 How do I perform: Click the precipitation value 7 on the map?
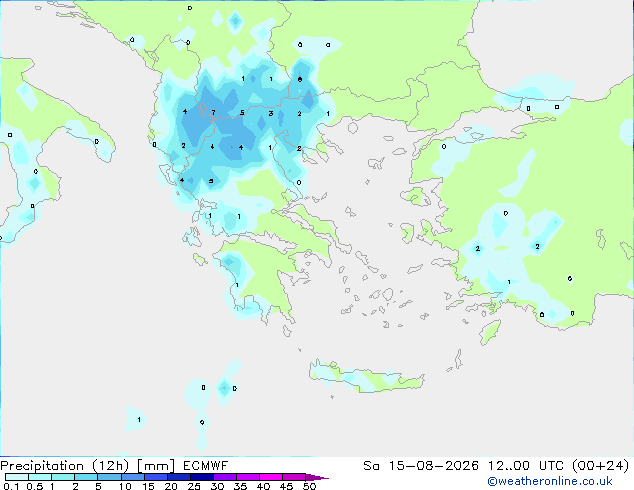[x=213, y=112]
